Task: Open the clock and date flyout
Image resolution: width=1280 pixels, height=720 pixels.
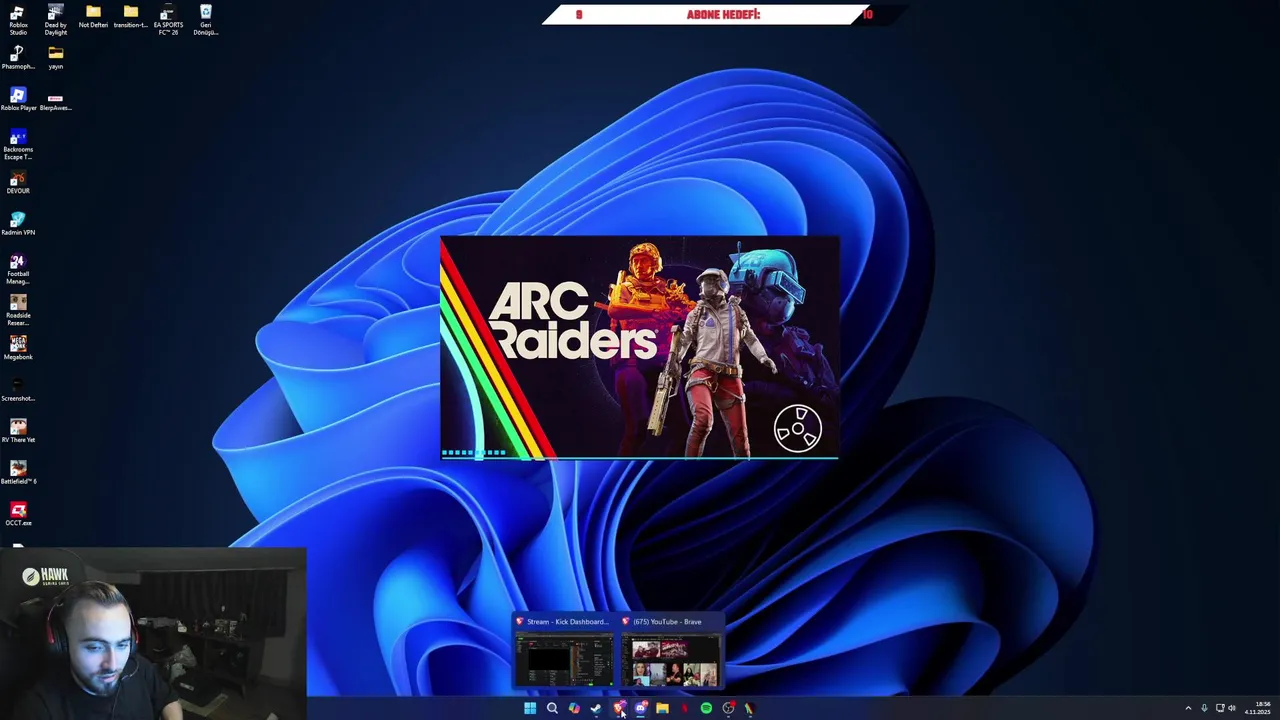Action: pos(1258,708)
